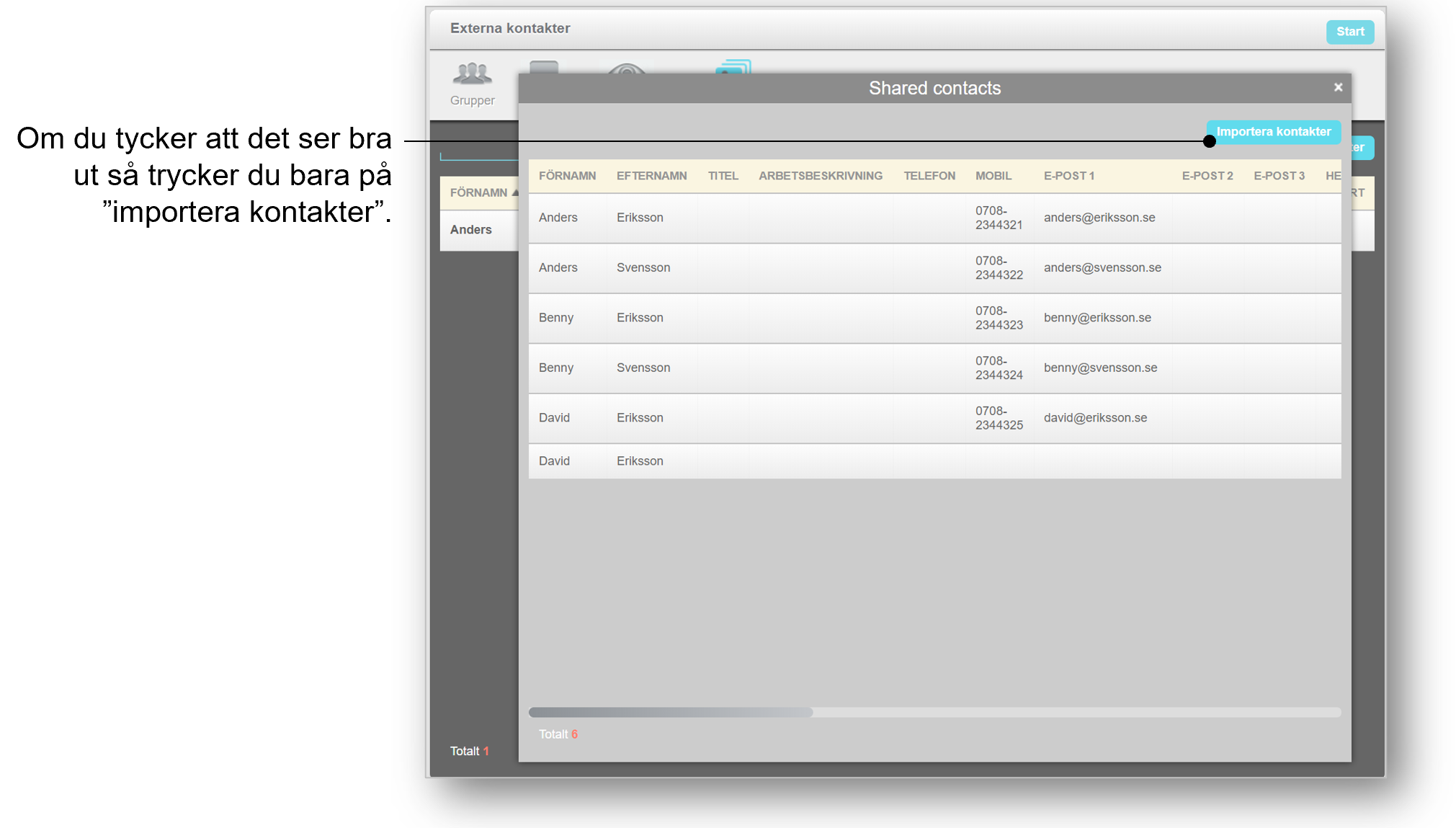Screen dimensions: 1456x828
Task: Click the email anders@svensson.se
Action: [1102, 267]
